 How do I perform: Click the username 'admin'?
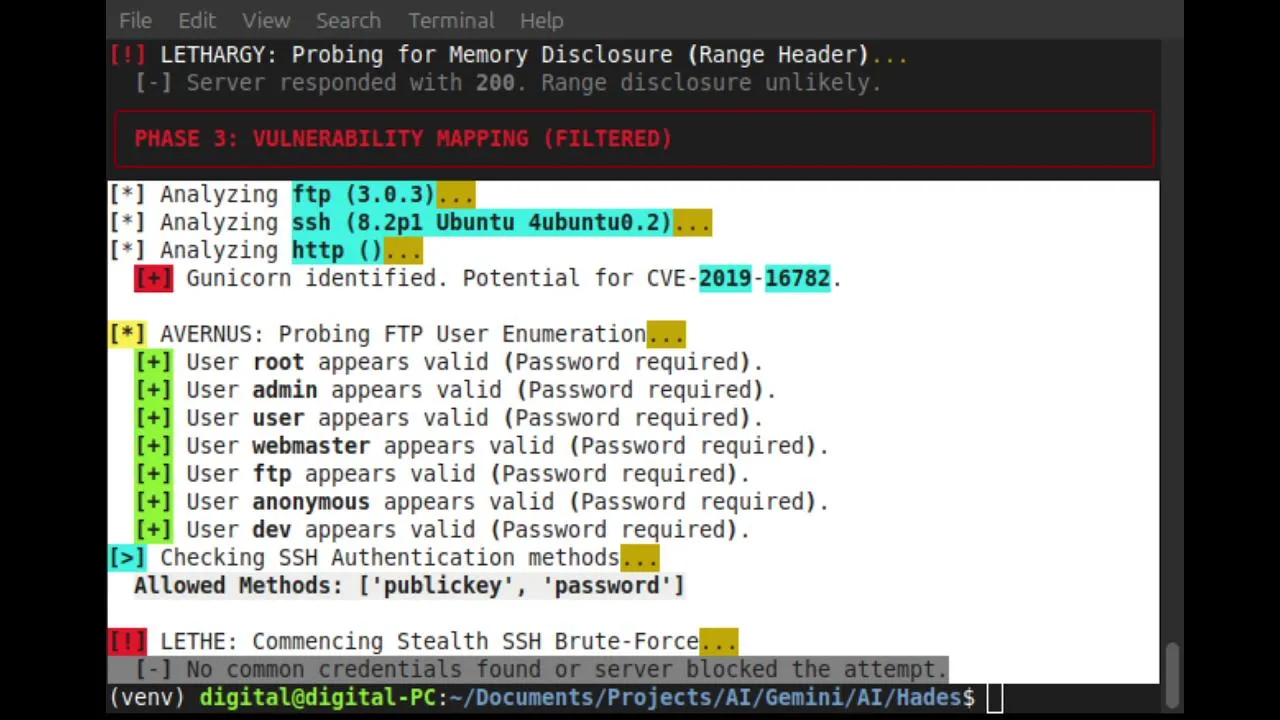pyautogui.click(x=285, y=390)
